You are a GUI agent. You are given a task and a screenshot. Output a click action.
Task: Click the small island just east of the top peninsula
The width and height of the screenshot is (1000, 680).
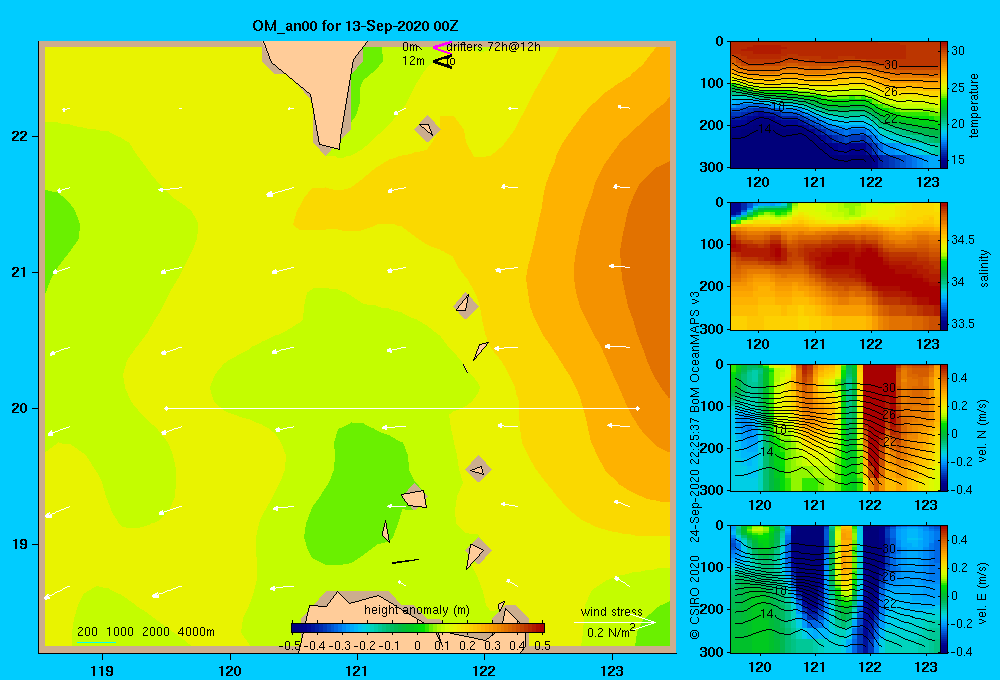tap(427, 129)
